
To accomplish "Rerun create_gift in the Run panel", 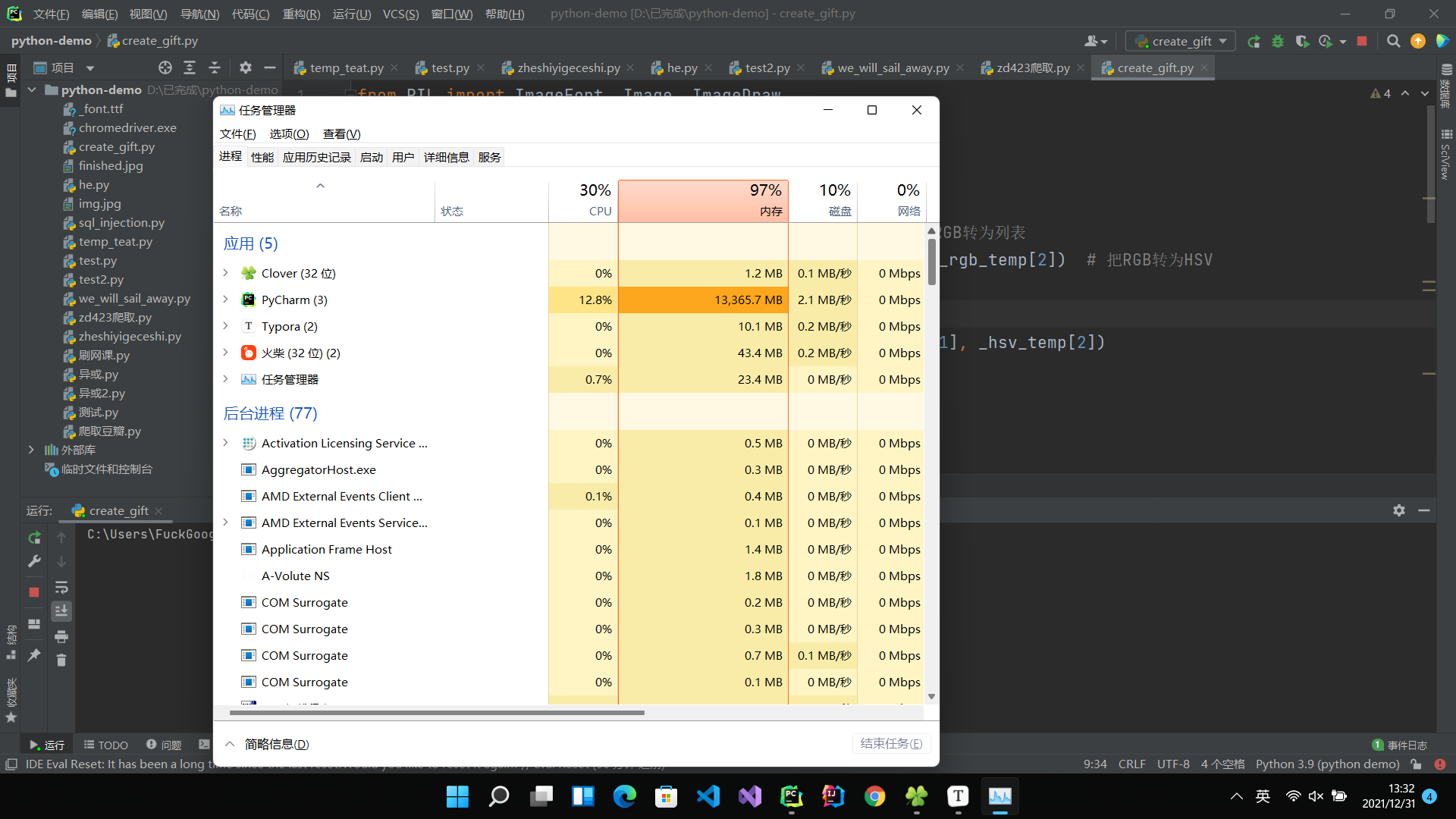I will point(34,538).
